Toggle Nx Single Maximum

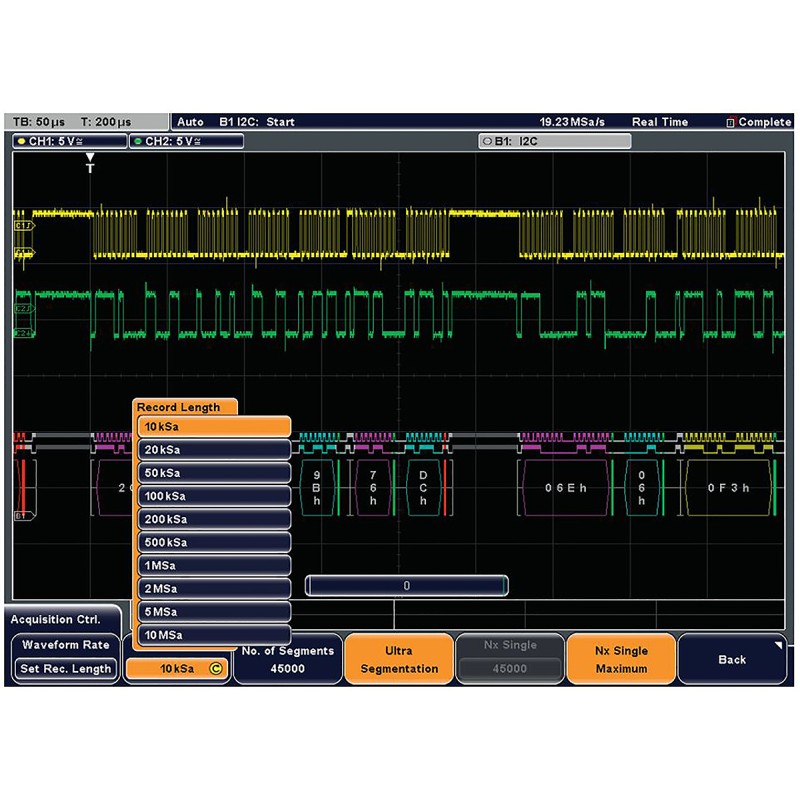pyautogui.click(x=621, y=659)
